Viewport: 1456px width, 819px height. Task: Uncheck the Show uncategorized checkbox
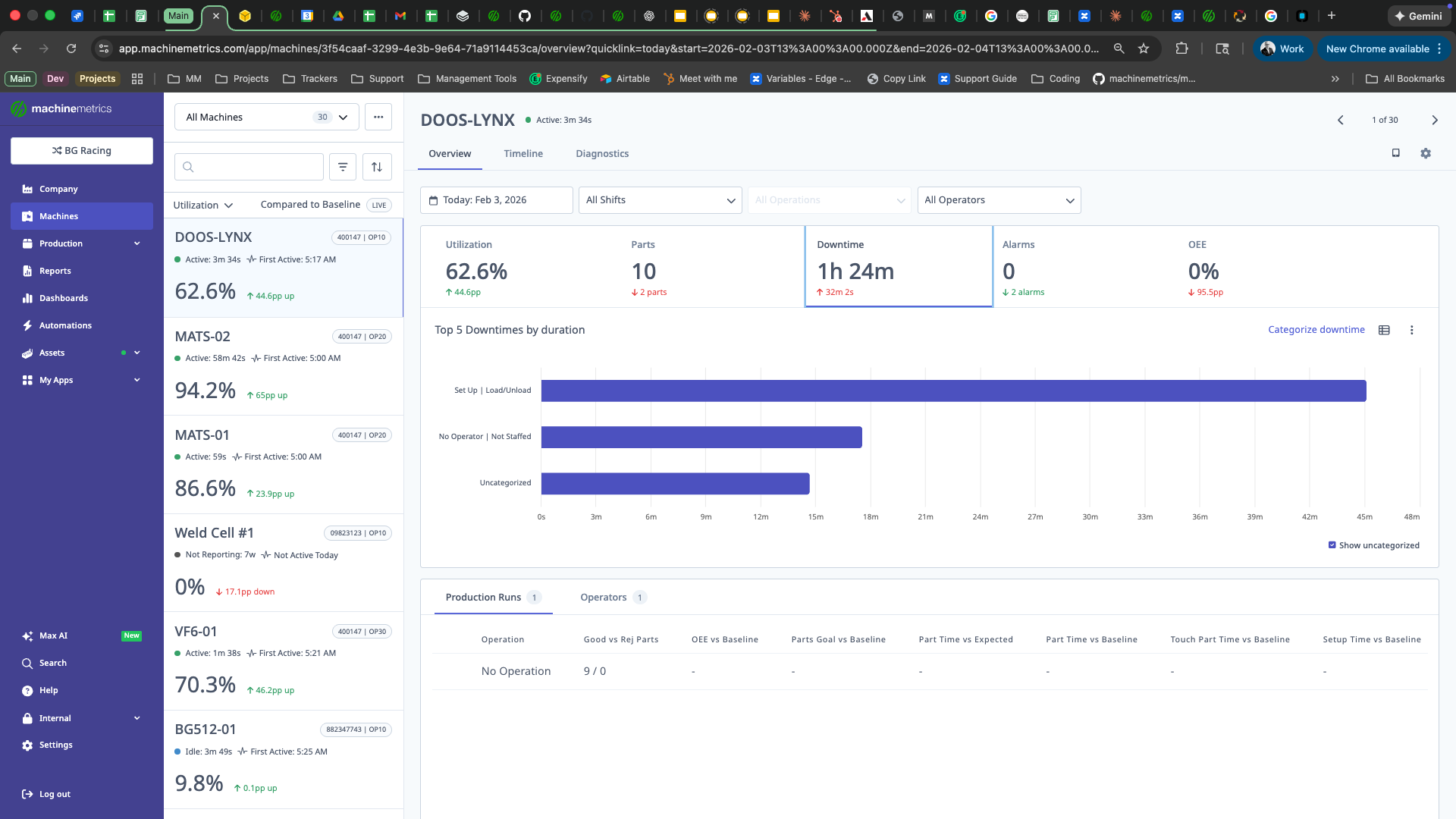point(1332,545)
